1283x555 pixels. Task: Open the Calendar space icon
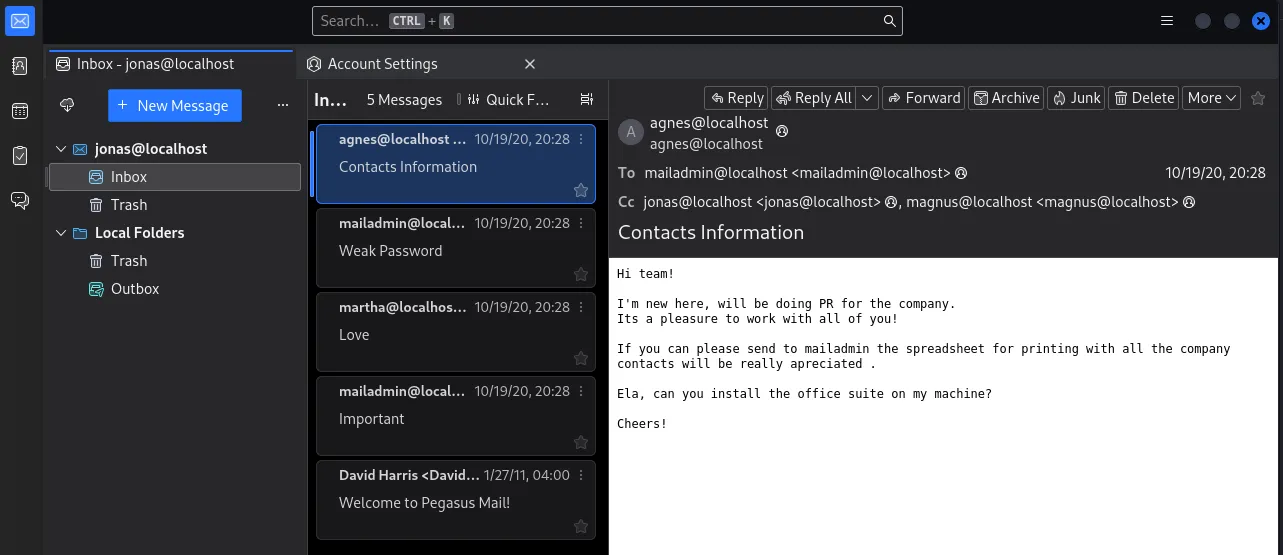click(20, 111)
